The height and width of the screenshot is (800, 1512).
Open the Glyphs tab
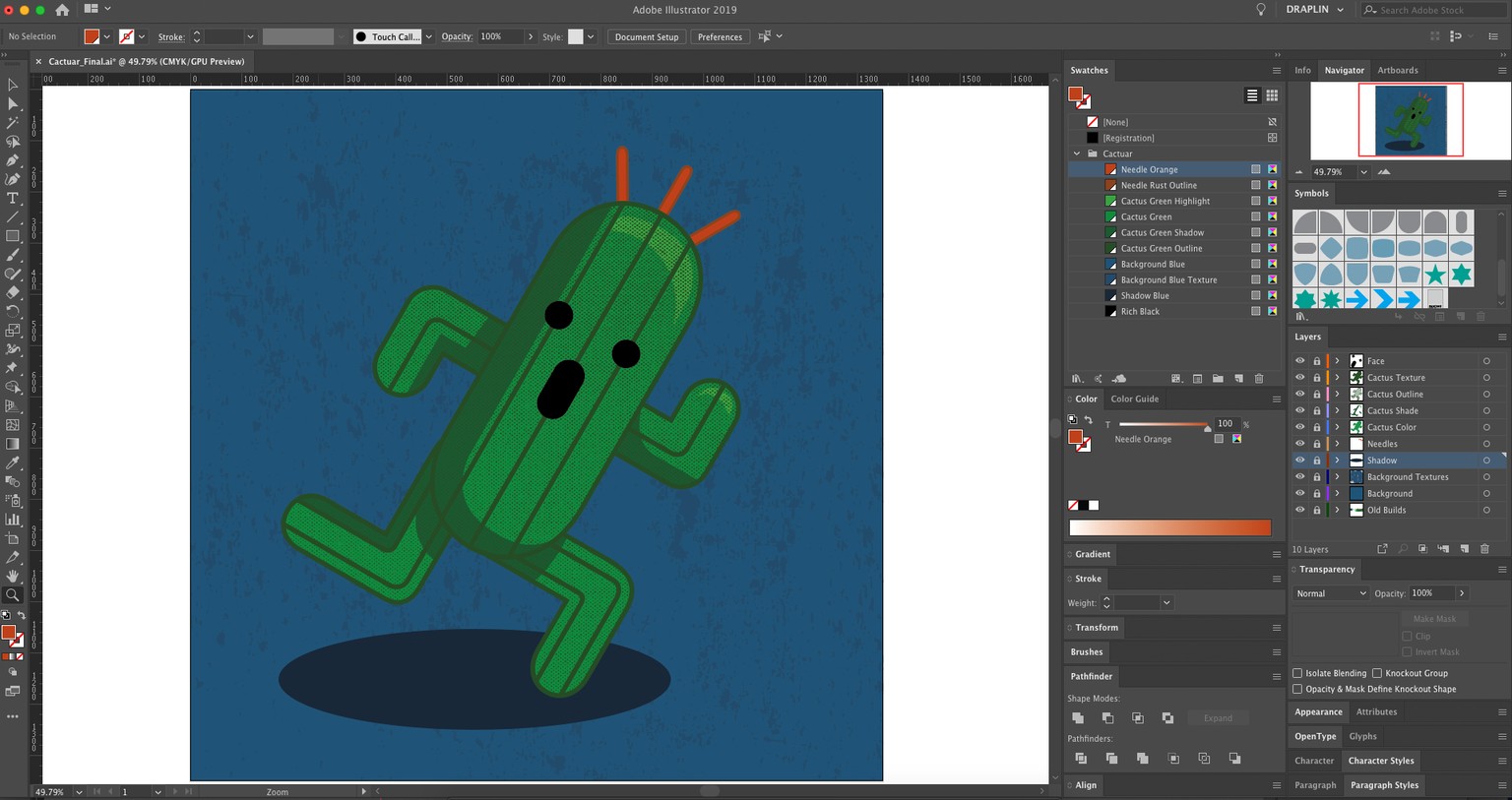[x=1362, y=736]
